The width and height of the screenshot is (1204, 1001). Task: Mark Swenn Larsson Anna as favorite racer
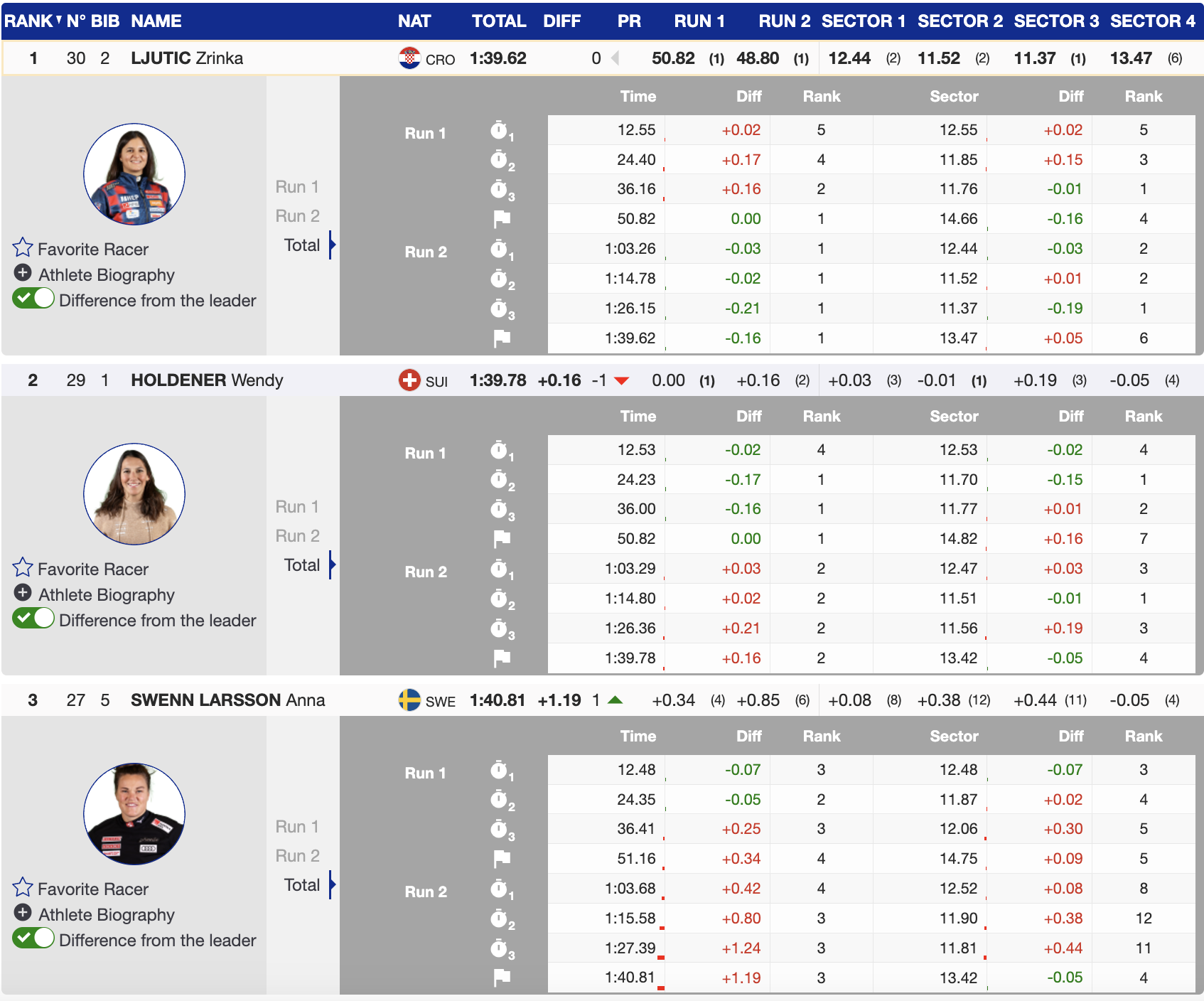[x=23, y=888]
